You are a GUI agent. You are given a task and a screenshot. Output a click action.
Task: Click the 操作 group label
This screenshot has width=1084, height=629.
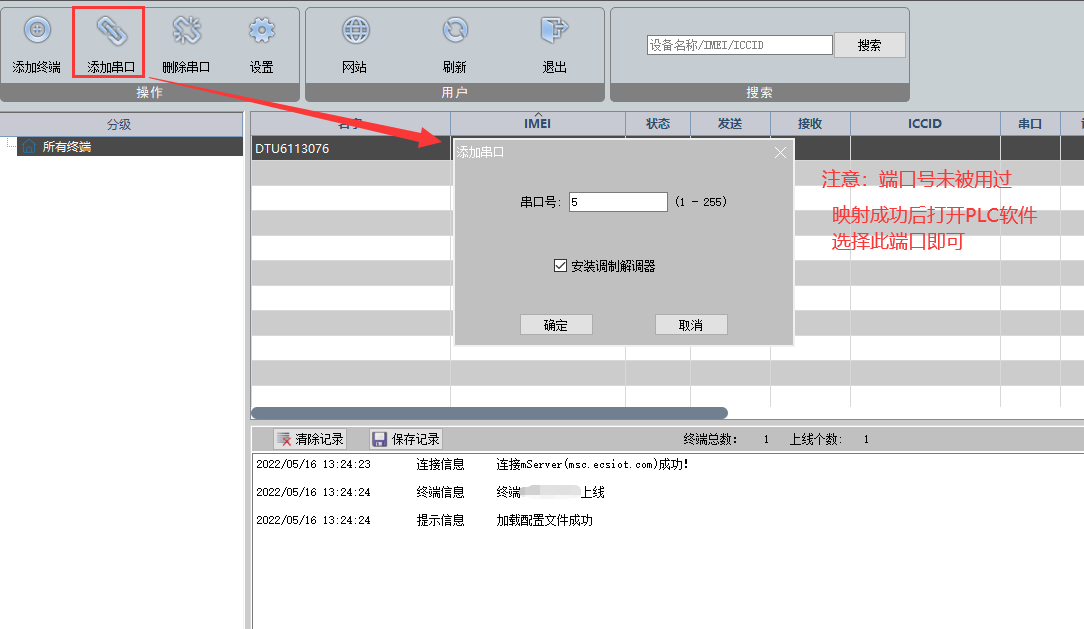click(149, 93)
